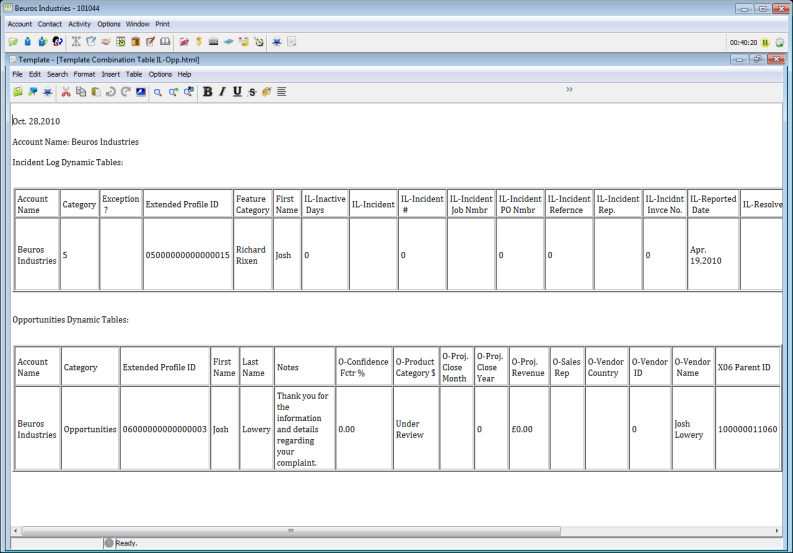Screen dimensions: 793x553
Task: Click the 'Oct. 28,2010' date text
Action: (36, 121)
